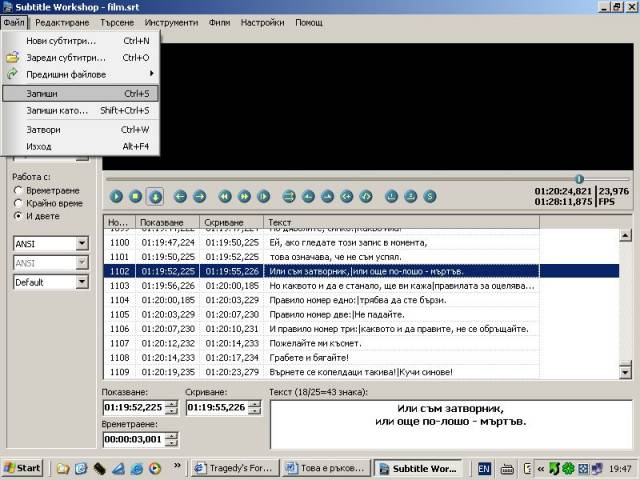The width and height of the screenshot is (640, 480).
Task: Click the Показване time input field
Action: [x=135, y=407]
